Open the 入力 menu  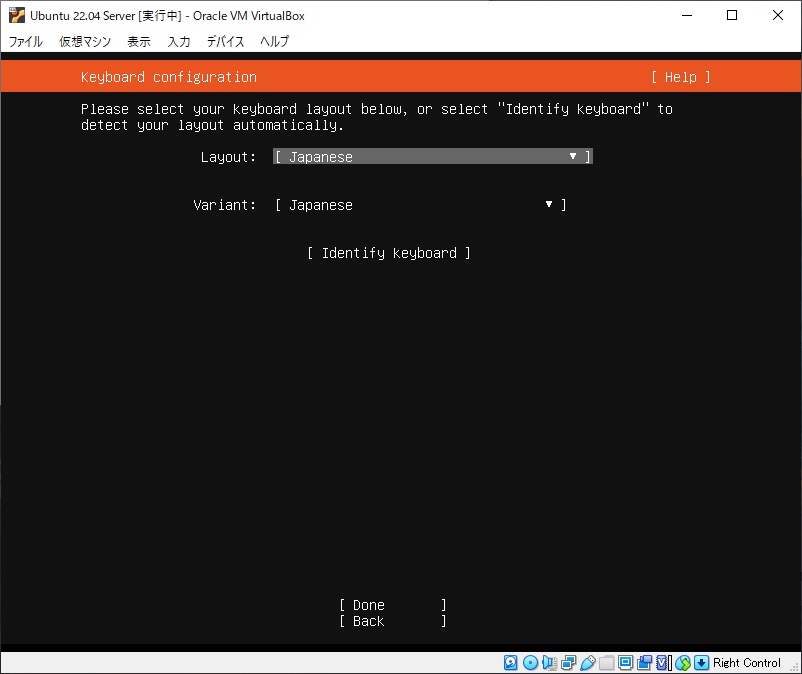point(179,41)
